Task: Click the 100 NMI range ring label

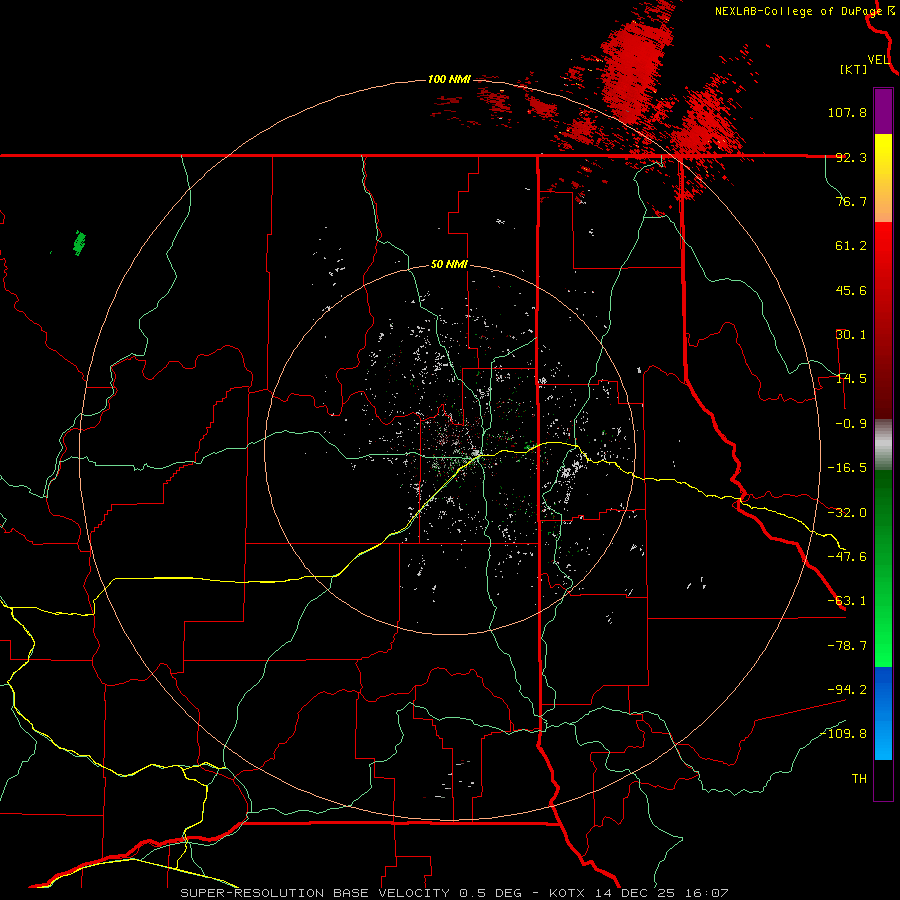Action: pyautogui.click(x=449, y=79)
